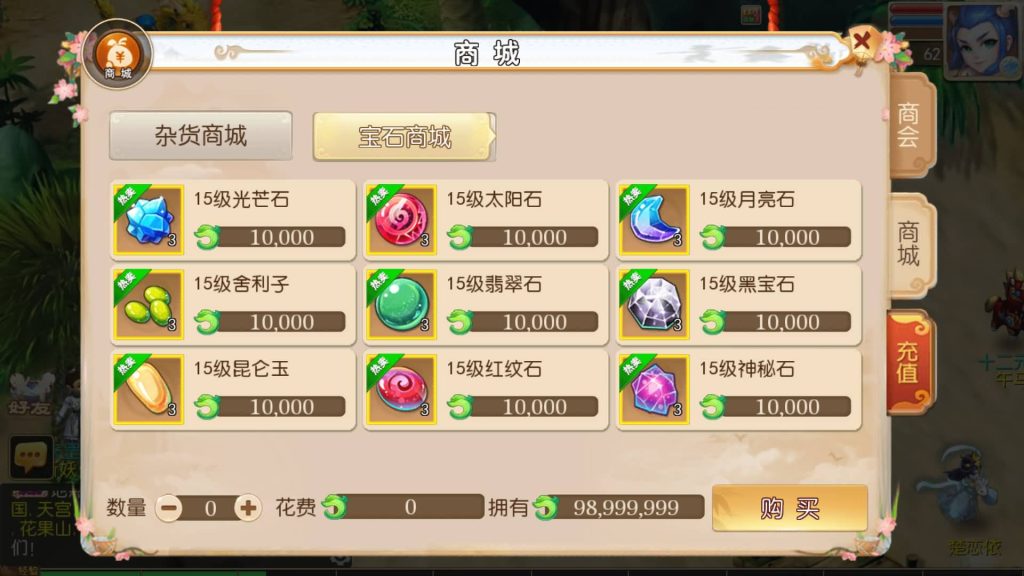
Task: Click the quantity number field
Action: click(210, 508)
